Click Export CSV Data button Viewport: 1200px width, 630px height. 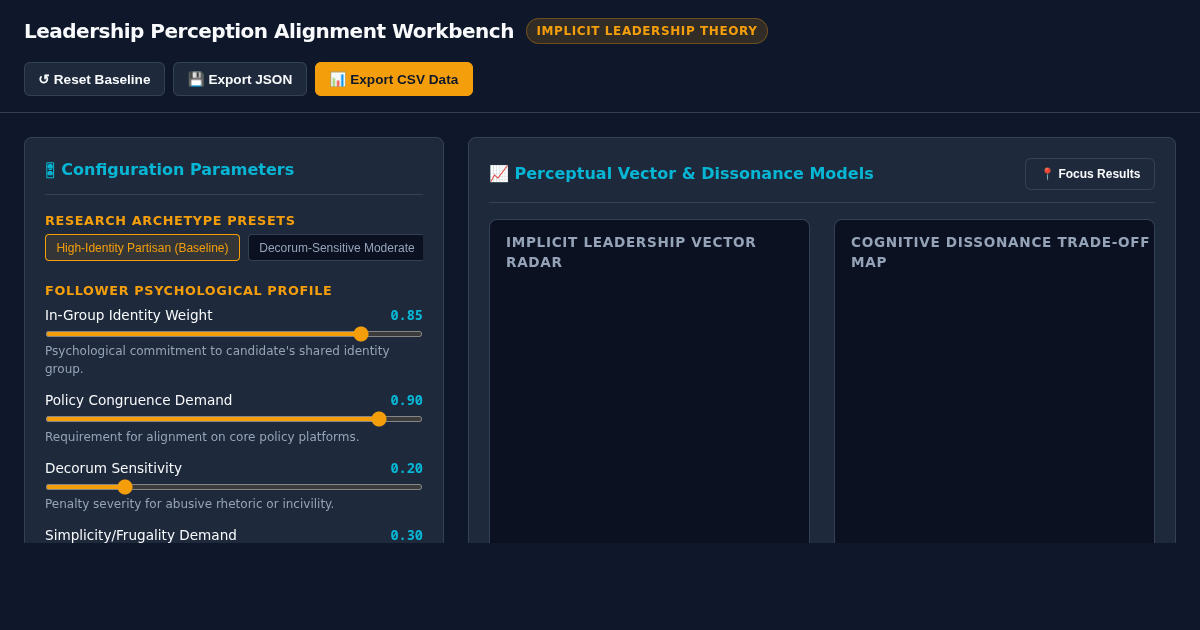[x=394, y=79]
